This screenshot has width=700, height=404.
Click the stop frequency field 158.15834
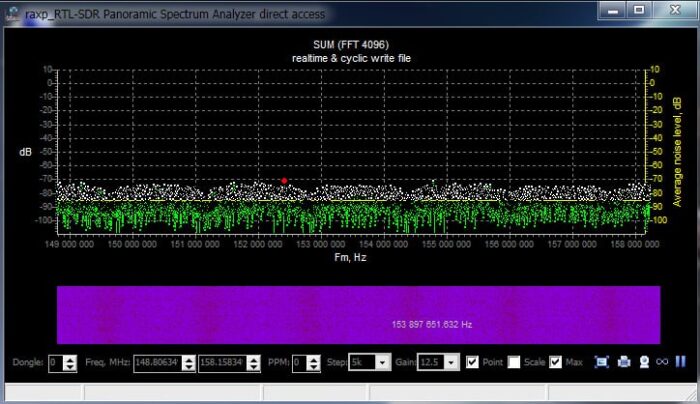click(224, 362)
